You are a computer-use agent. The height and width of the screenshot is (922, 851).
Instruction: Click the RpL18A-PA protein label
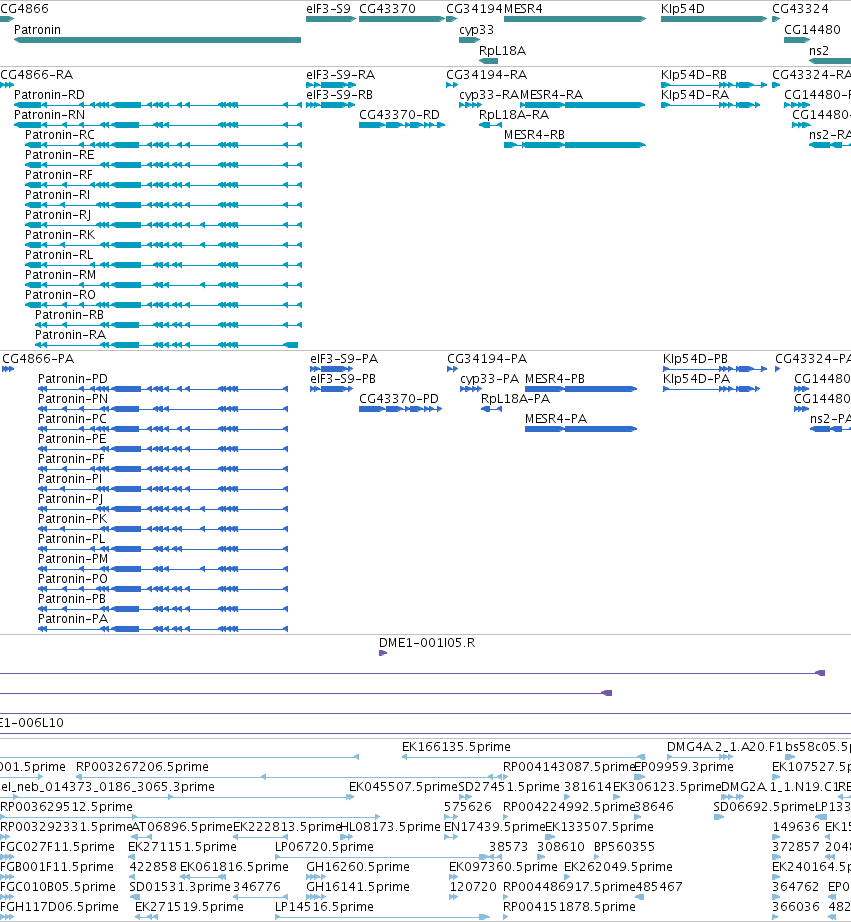coord(515,399)
